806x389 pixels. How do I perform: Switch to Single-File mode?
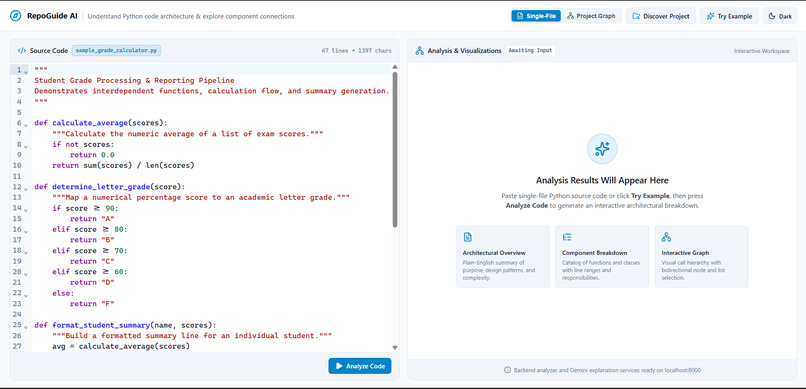click(x=536, y=16)
